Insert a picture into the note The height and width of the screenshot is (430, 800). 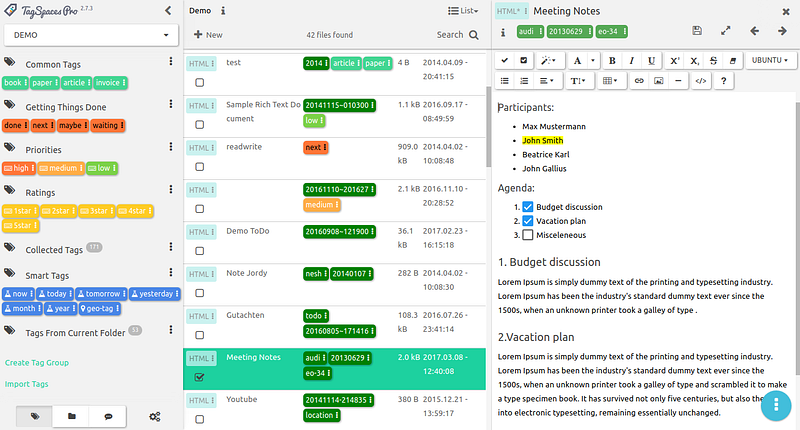click(x=659, y=80)
